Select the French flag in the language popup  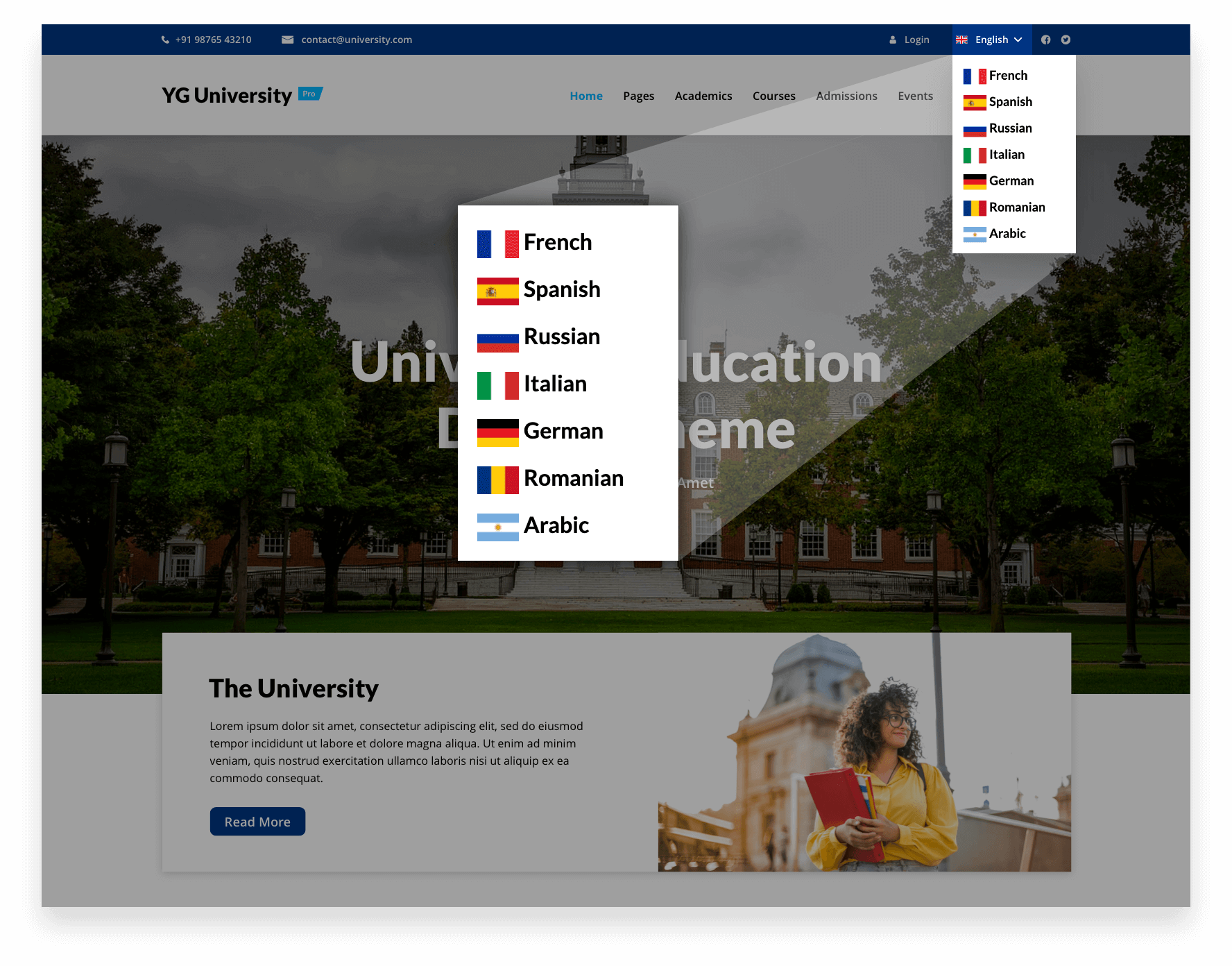(x=497, y=246)
